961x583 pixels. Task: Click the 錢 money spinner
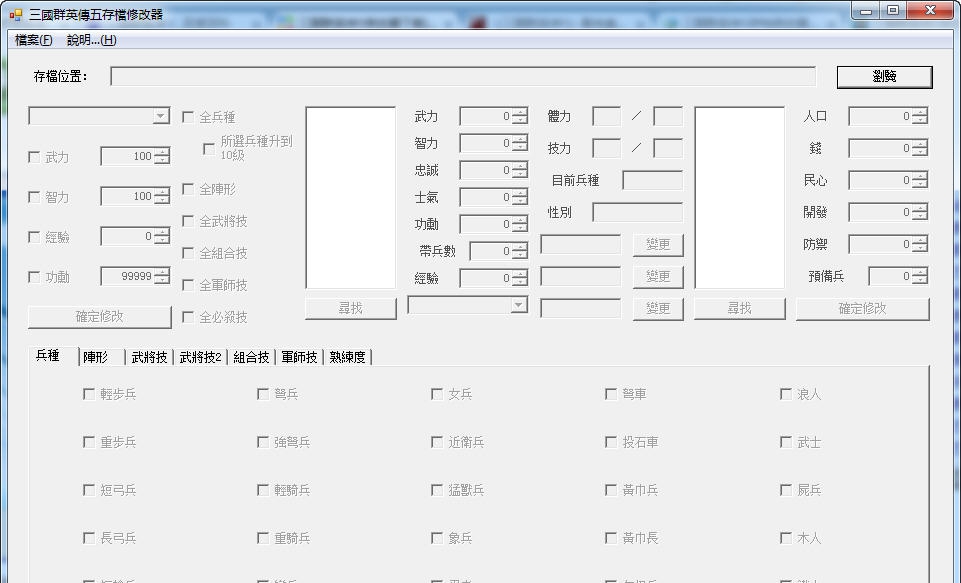tap(888, 148)
